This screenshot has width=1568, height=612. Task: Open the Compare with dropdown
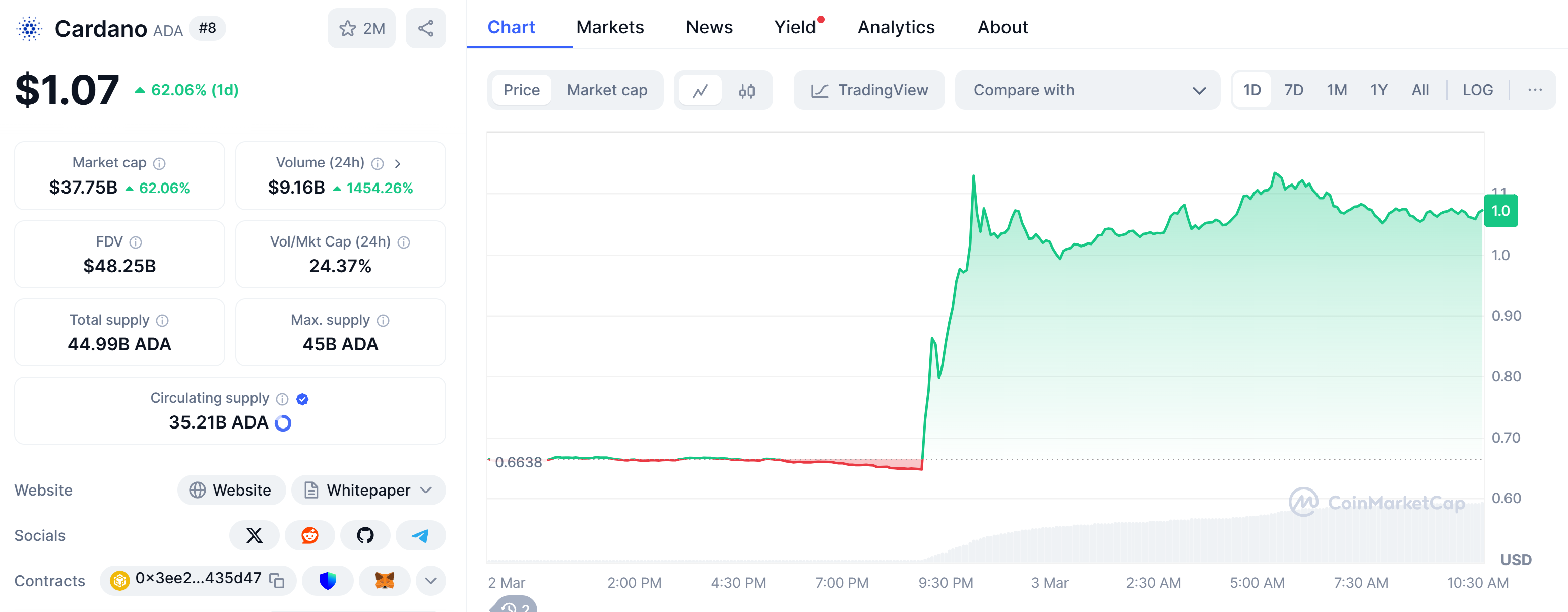(x=1087, y=90)
